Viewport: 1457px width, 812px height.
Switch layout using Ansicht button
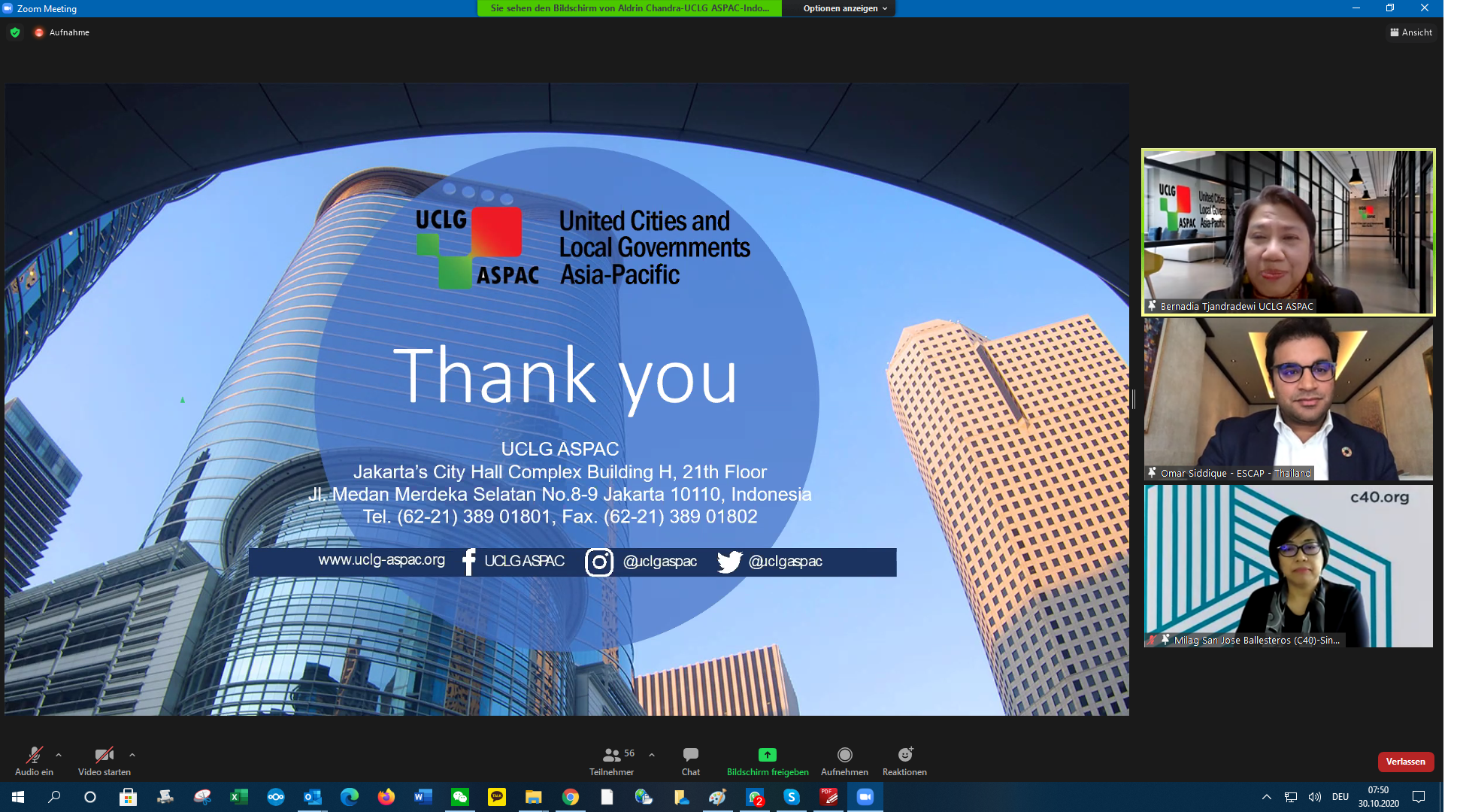(1411, 32)
